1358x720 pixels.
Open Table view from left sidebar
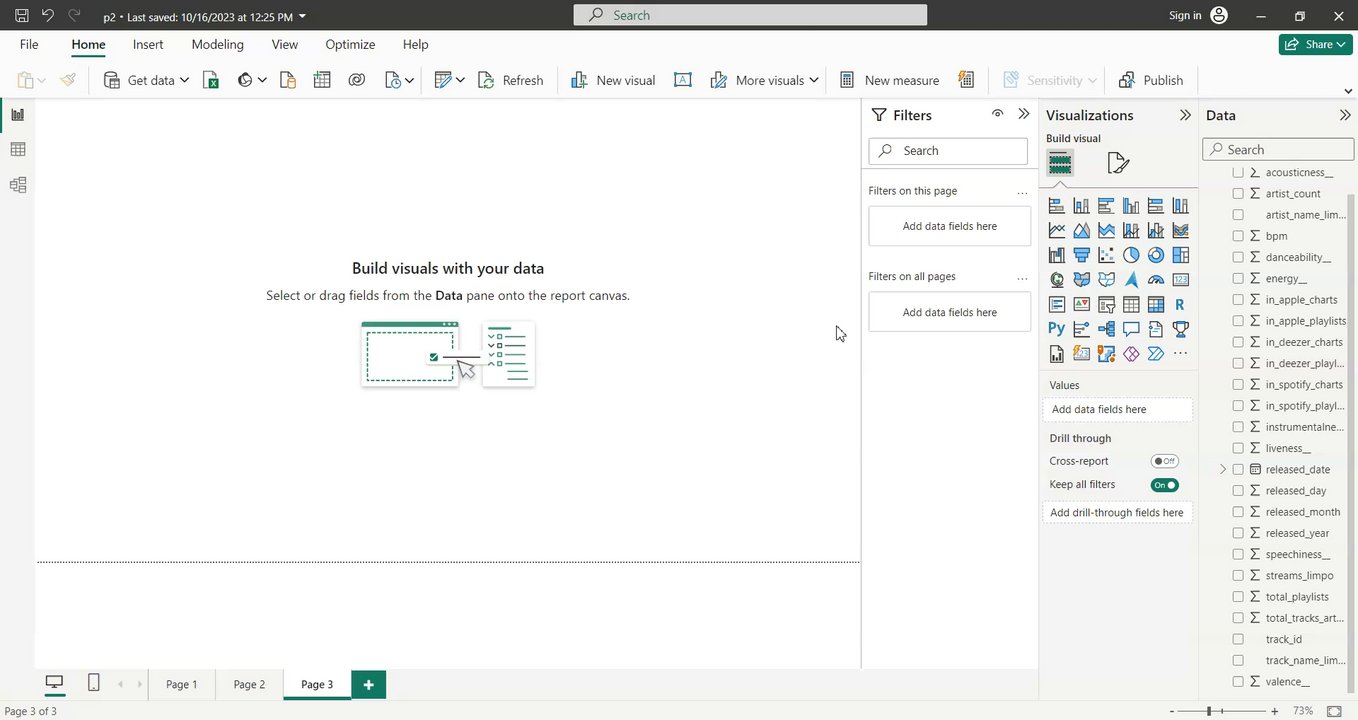click(17, 150)
